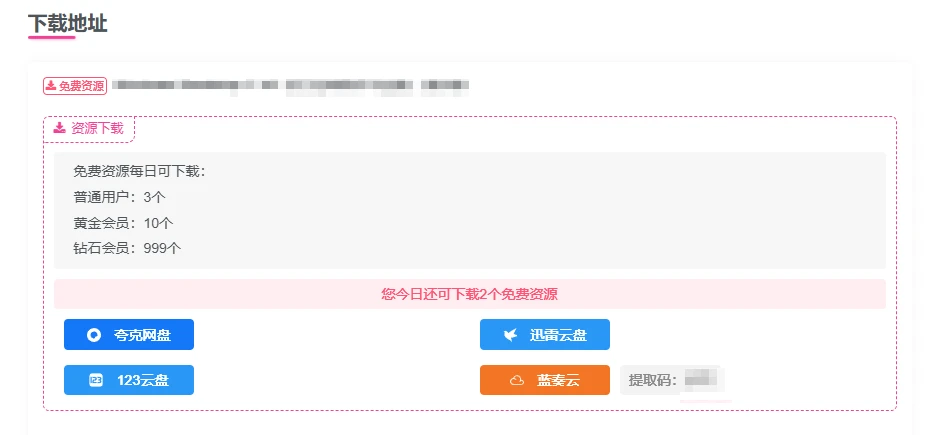The image size is (934, 435).
Task: Click the 夸克网盘 download button
Action: tap(129, 335)
